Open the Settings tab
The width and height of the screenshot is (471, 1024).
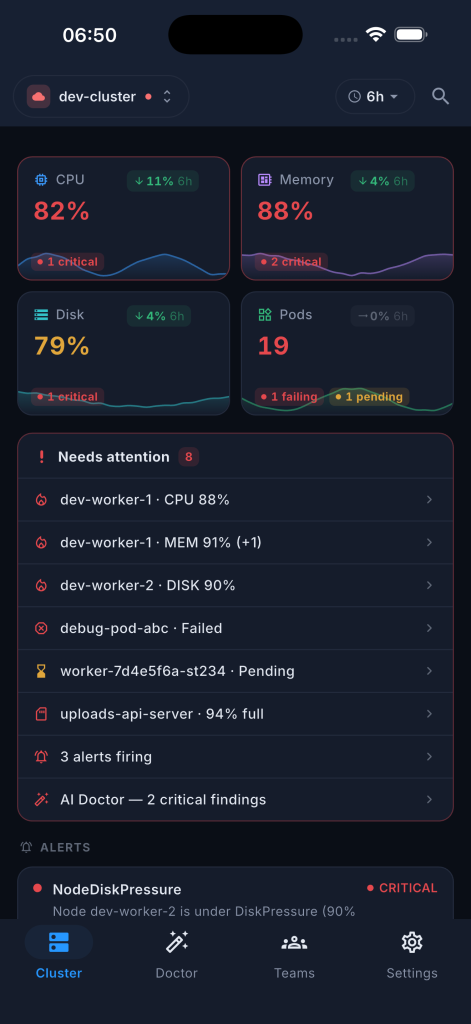click(x=412, y=954)
